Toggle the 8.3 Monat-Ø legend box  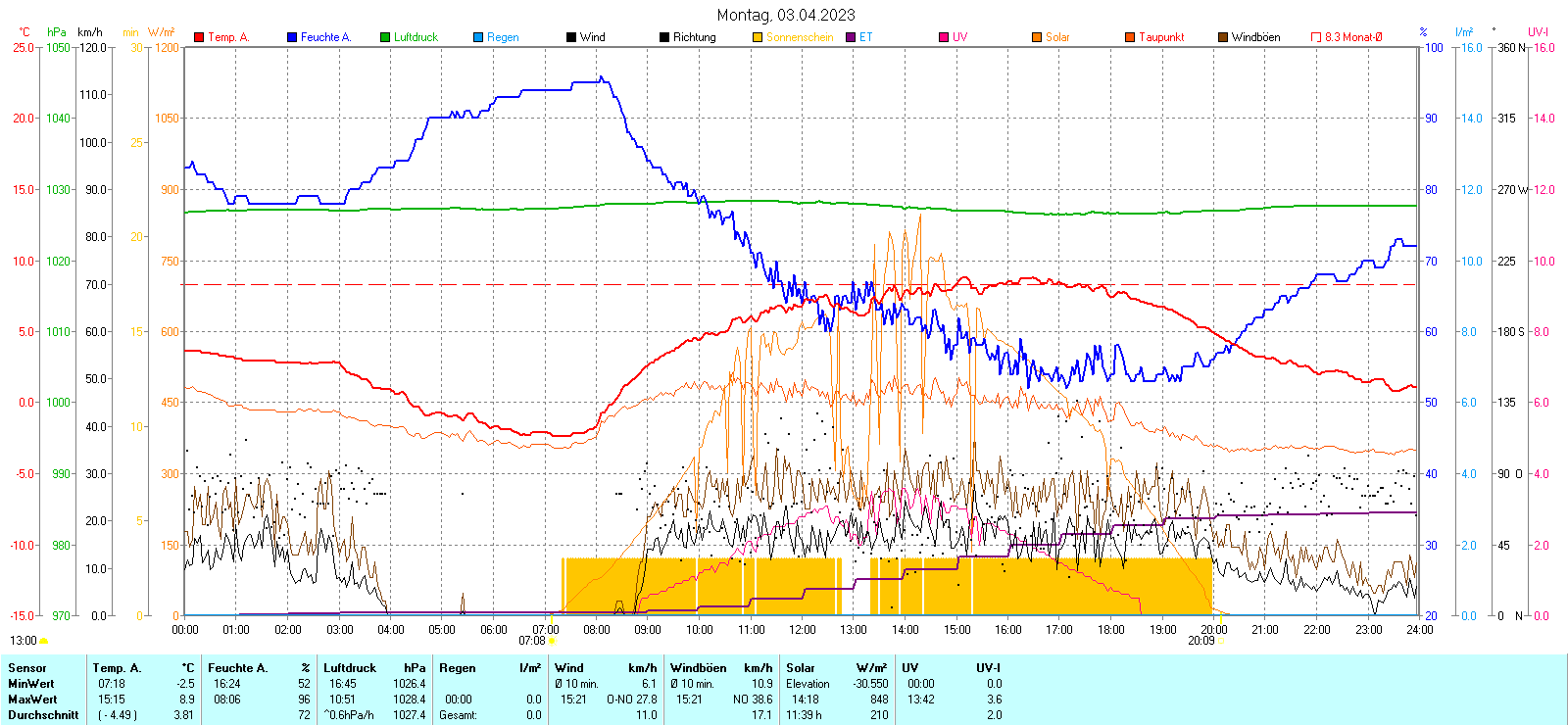pyautogui.click(x=1316, y=37)
